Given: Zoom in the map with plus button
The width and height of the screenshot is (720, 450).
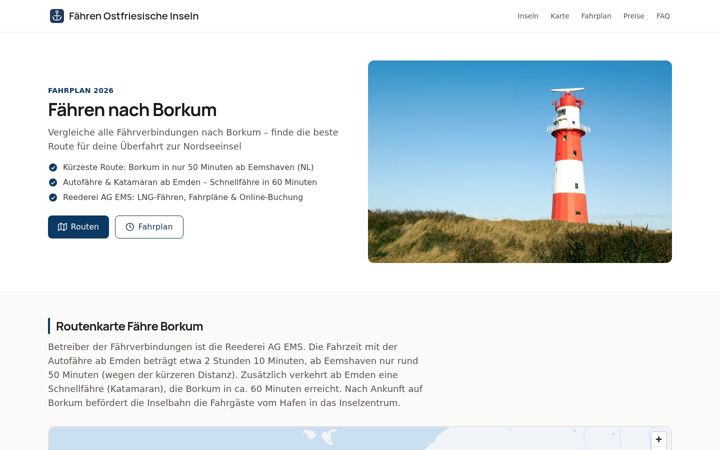Looking at the screenshot, I should [658, 439].
